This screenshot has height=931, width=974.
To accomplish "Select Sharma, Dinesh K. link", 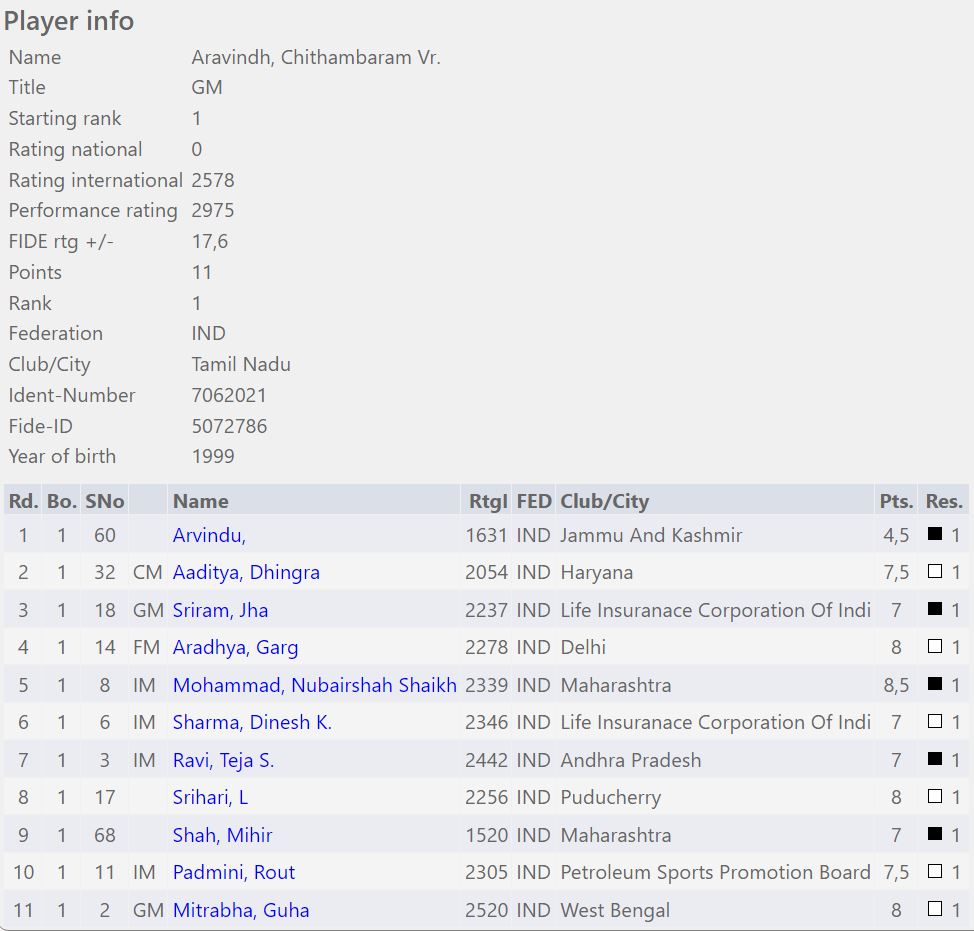I will 252,723.
